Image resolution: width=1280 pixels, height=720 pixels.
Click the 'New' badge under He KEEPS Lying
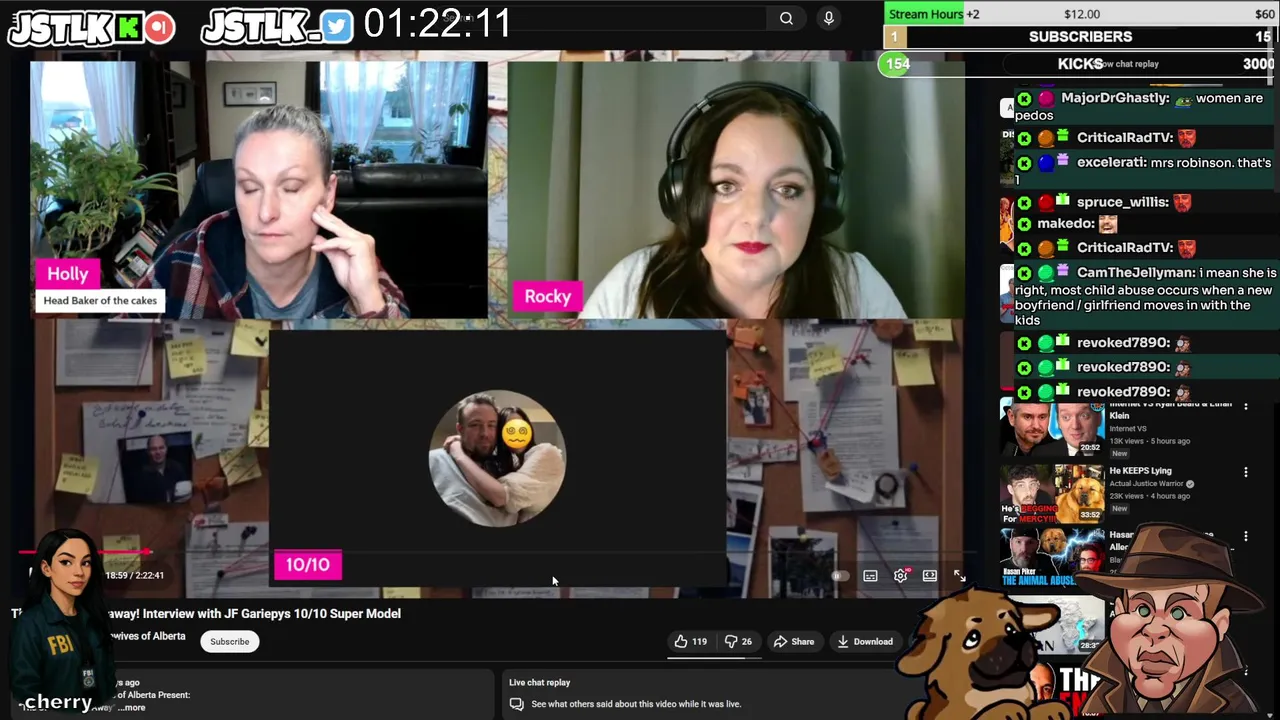1119,508
